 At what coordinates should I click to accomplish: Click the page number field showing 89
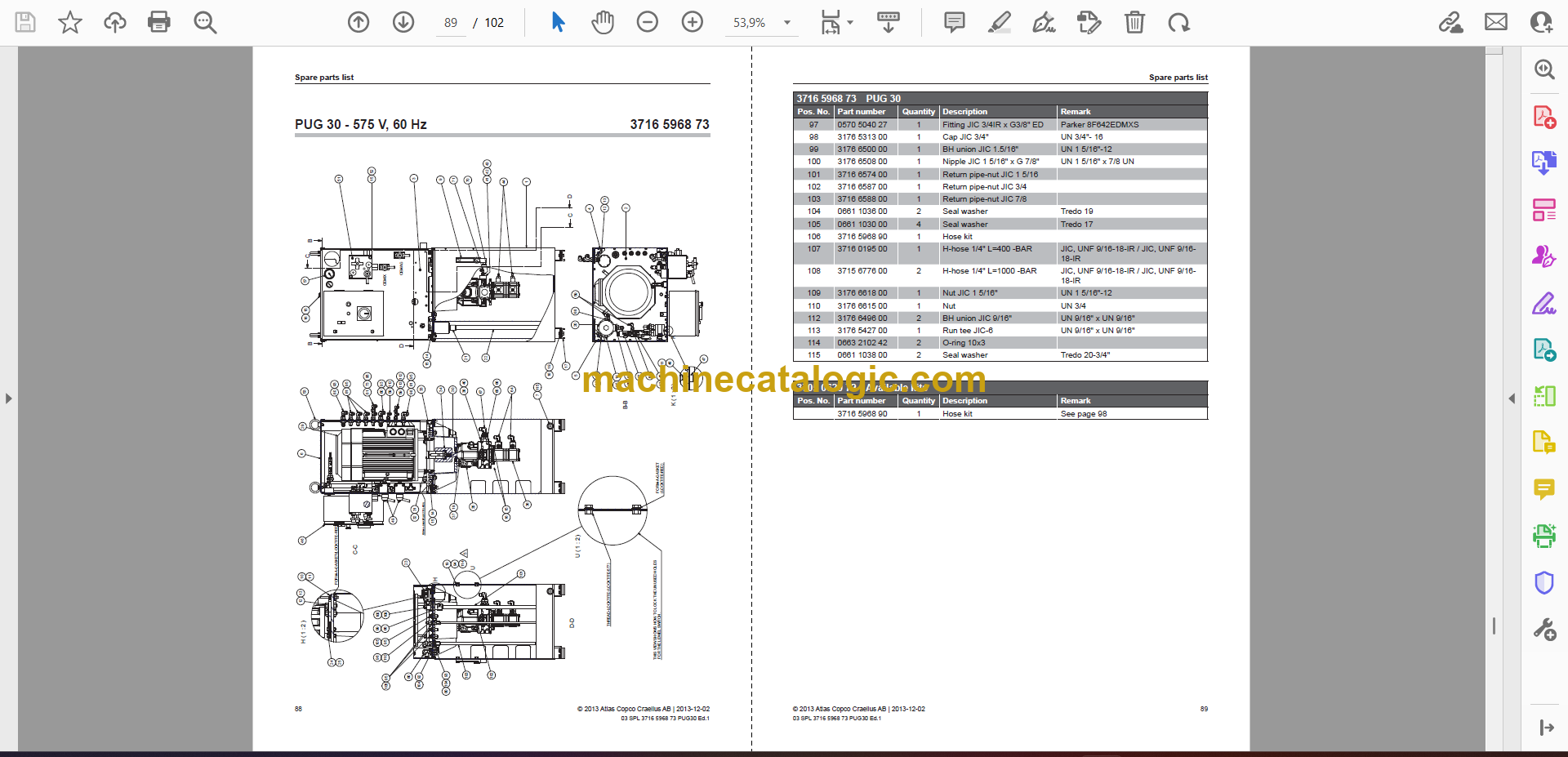coord(451,23)
